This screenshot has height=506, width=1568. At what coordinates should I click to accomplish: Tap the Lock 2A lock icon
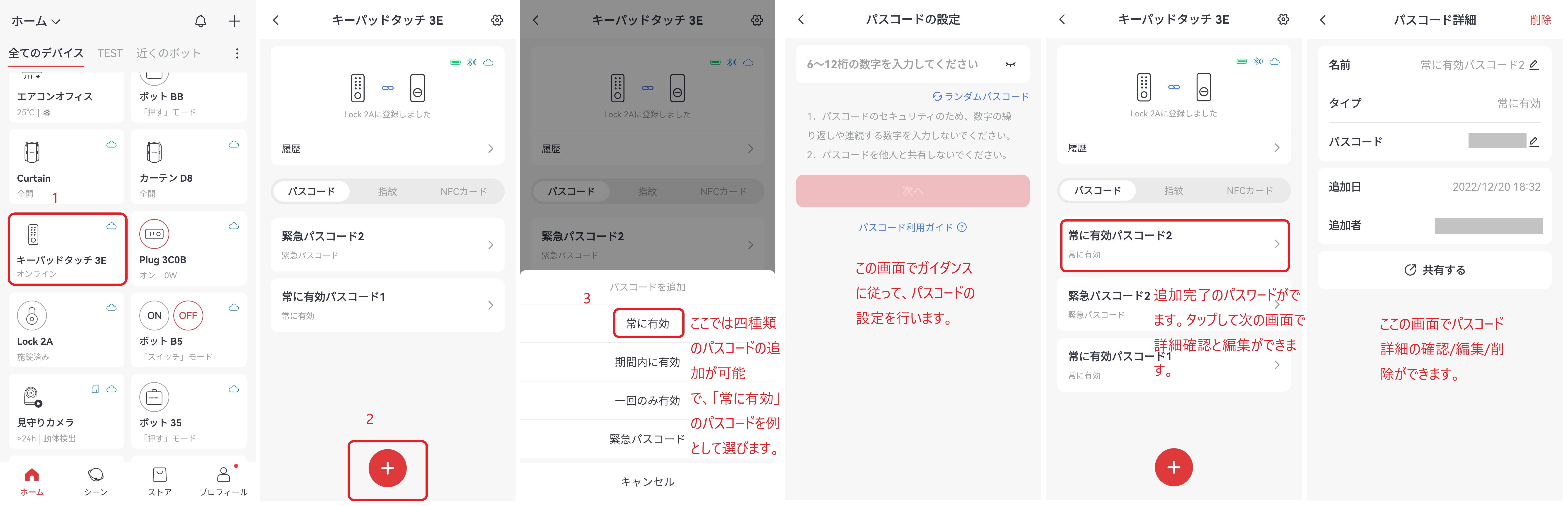pyautogui.click(x=32, y=316)
